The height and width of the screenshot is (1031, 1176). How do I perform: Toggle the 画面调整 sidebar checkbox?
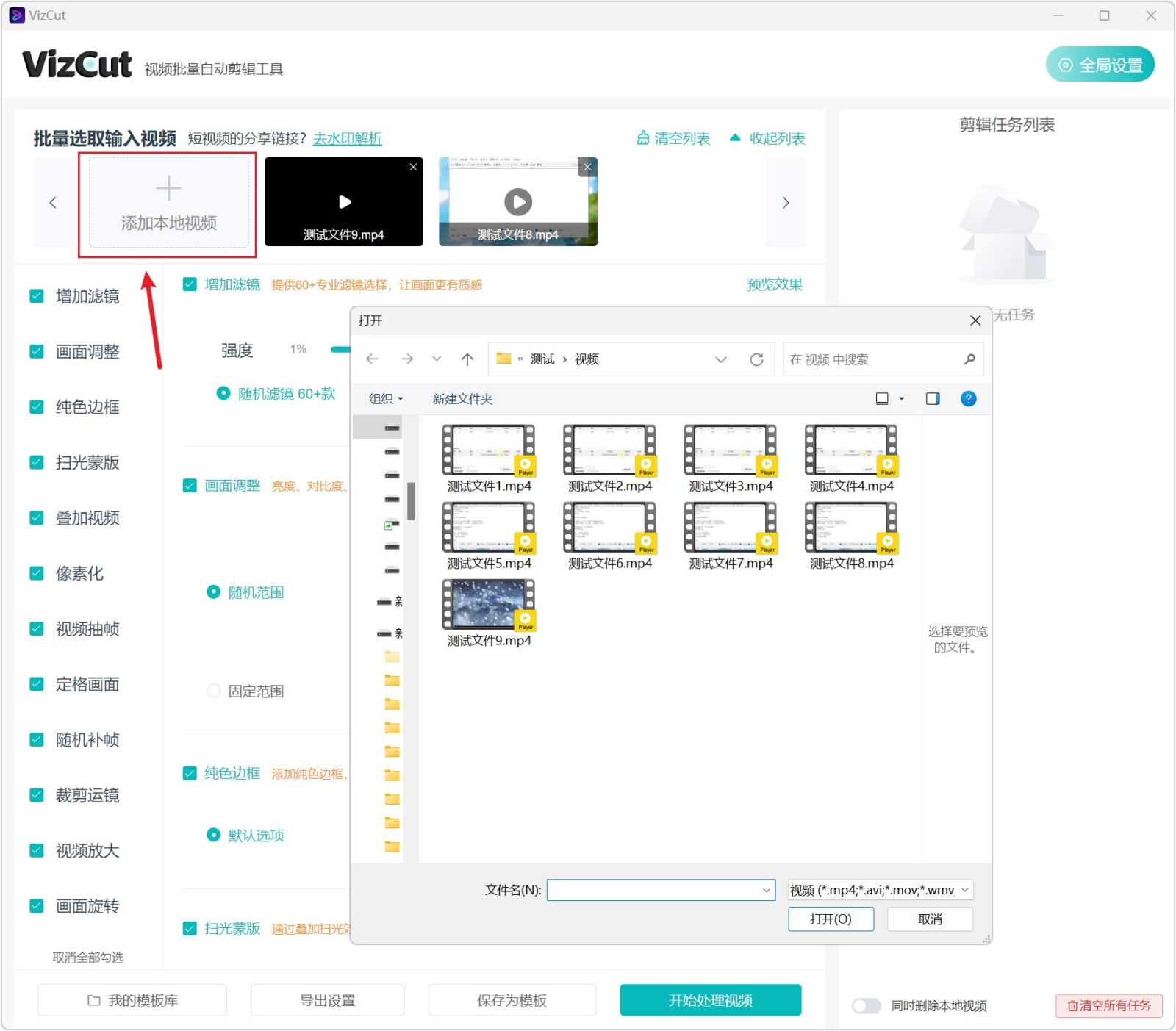click(x=36, y=351)
